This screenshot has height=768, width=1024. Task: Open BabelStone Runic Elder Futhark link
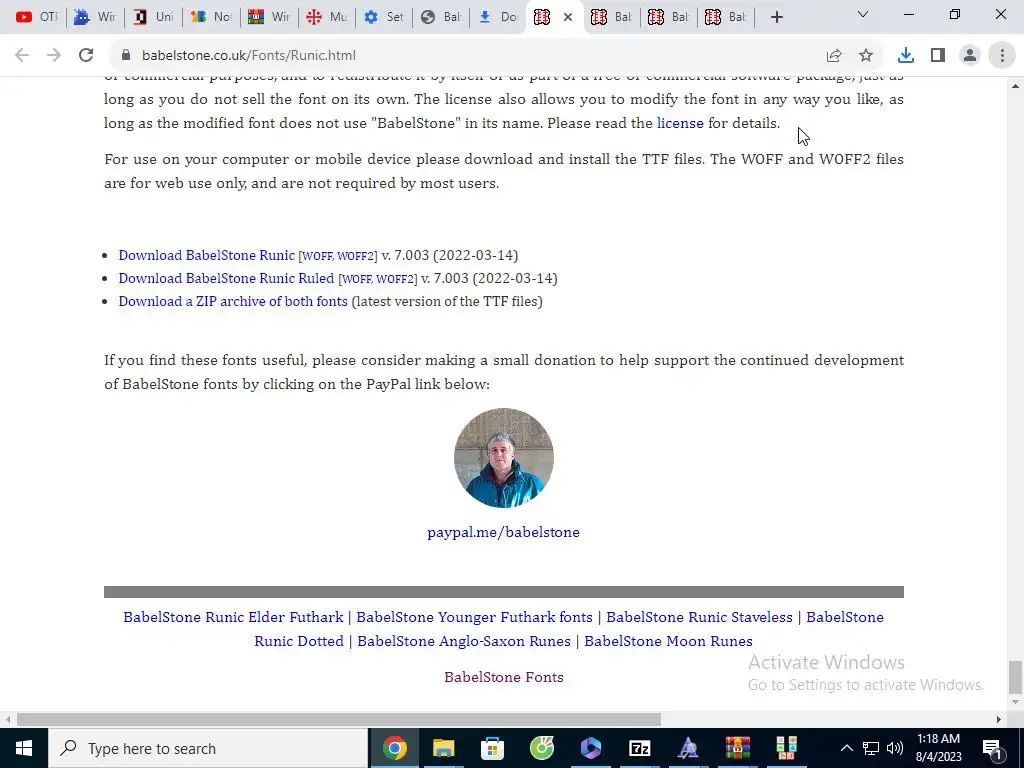(233, 617)
